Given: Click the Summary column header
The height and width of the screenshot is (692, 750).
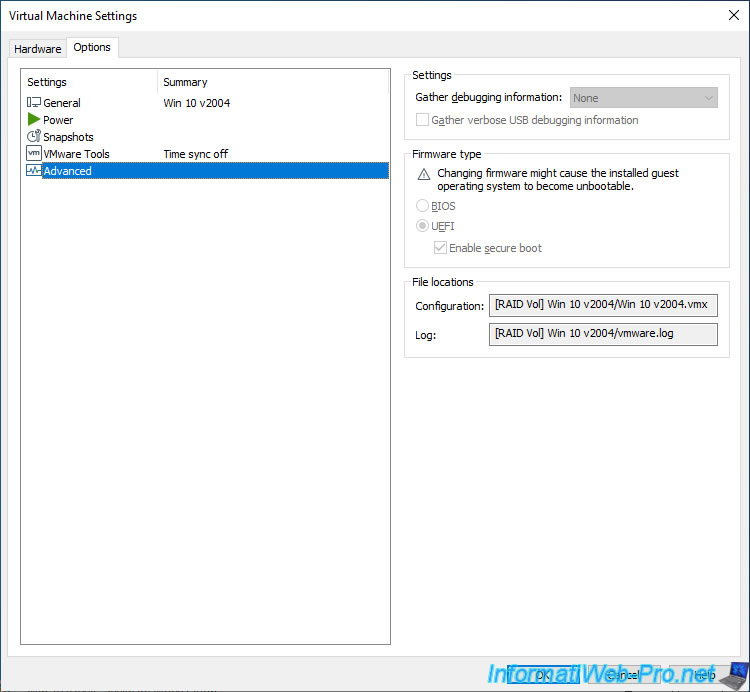Looking at the screenshot, I should (x=273, y=82).
